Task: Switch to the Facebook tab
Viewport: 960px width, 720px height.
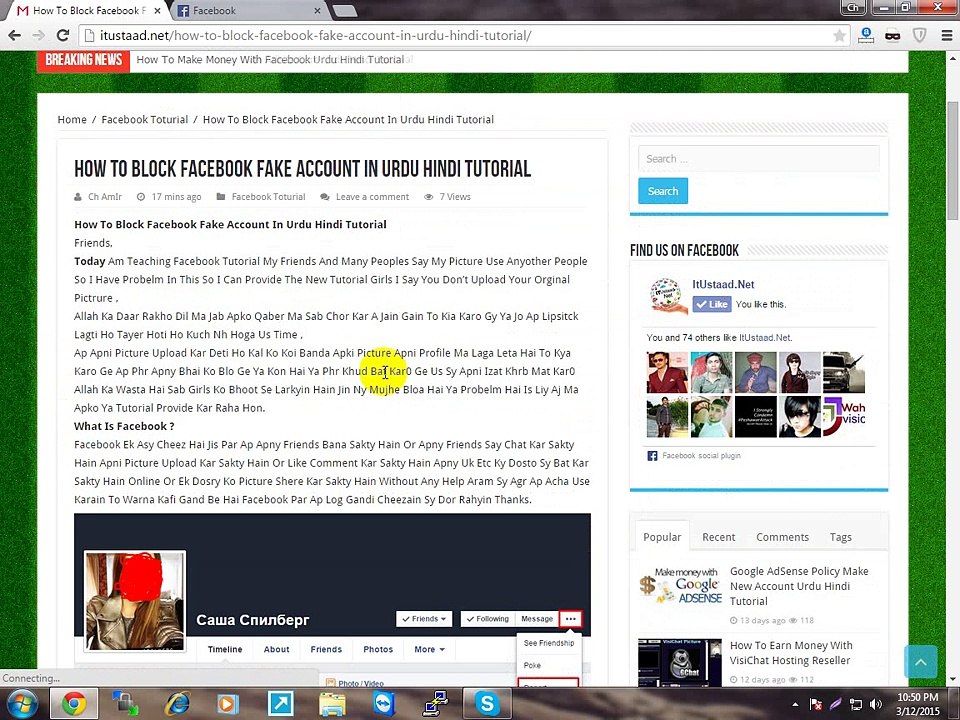Action: (x=248, y=10)
